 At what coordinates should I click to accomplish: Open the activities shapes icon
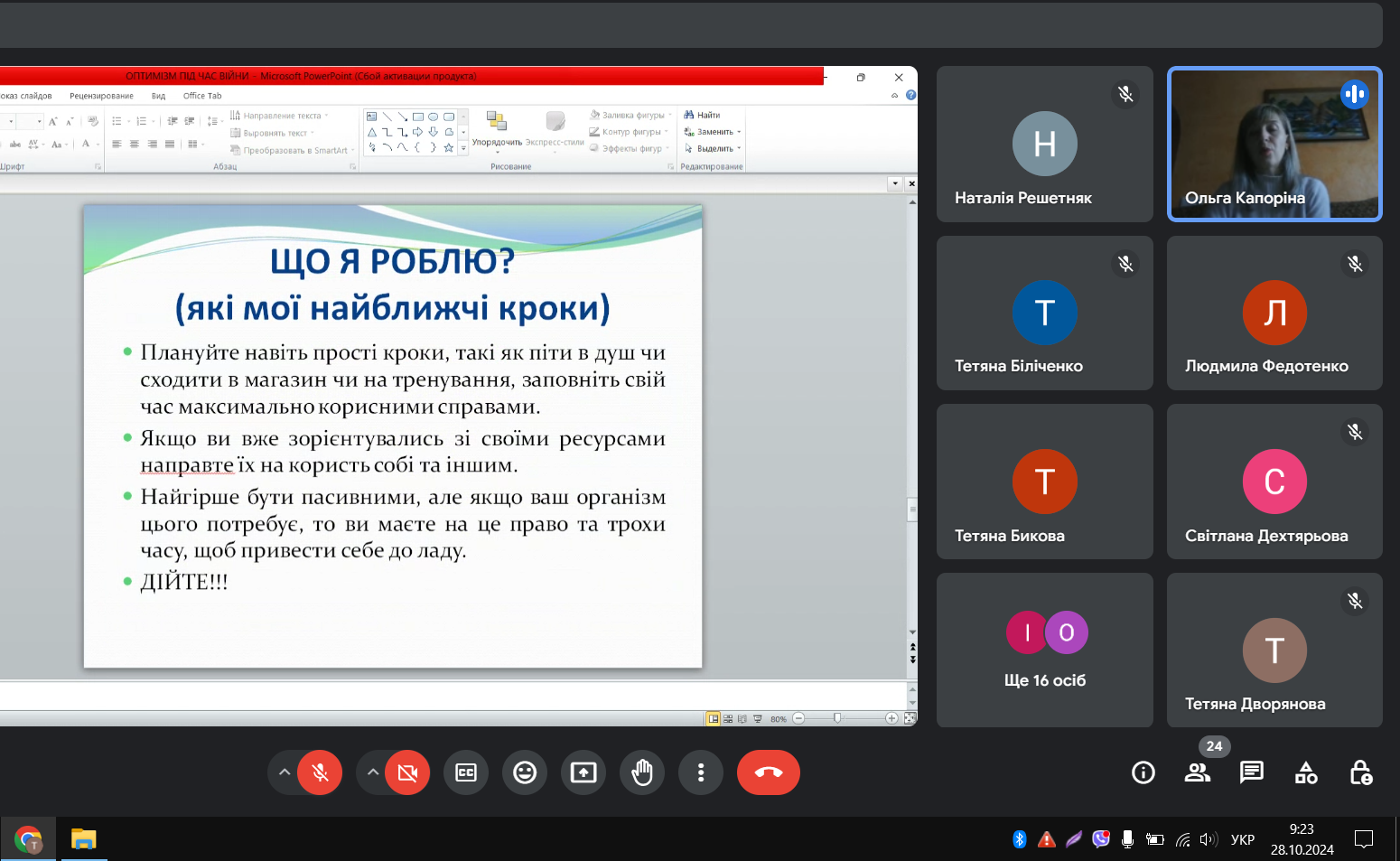click(x=1306, y=772)
